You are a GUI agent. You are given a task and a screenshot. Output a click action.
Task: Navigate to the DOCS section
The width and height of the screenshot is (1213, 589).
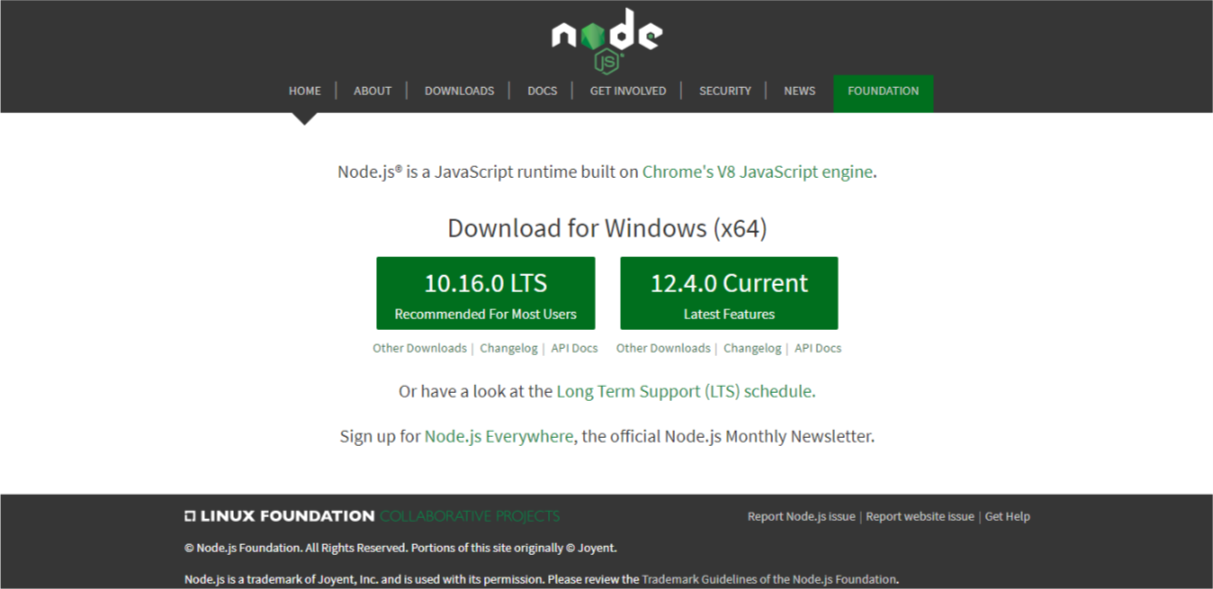coord(542,90)
